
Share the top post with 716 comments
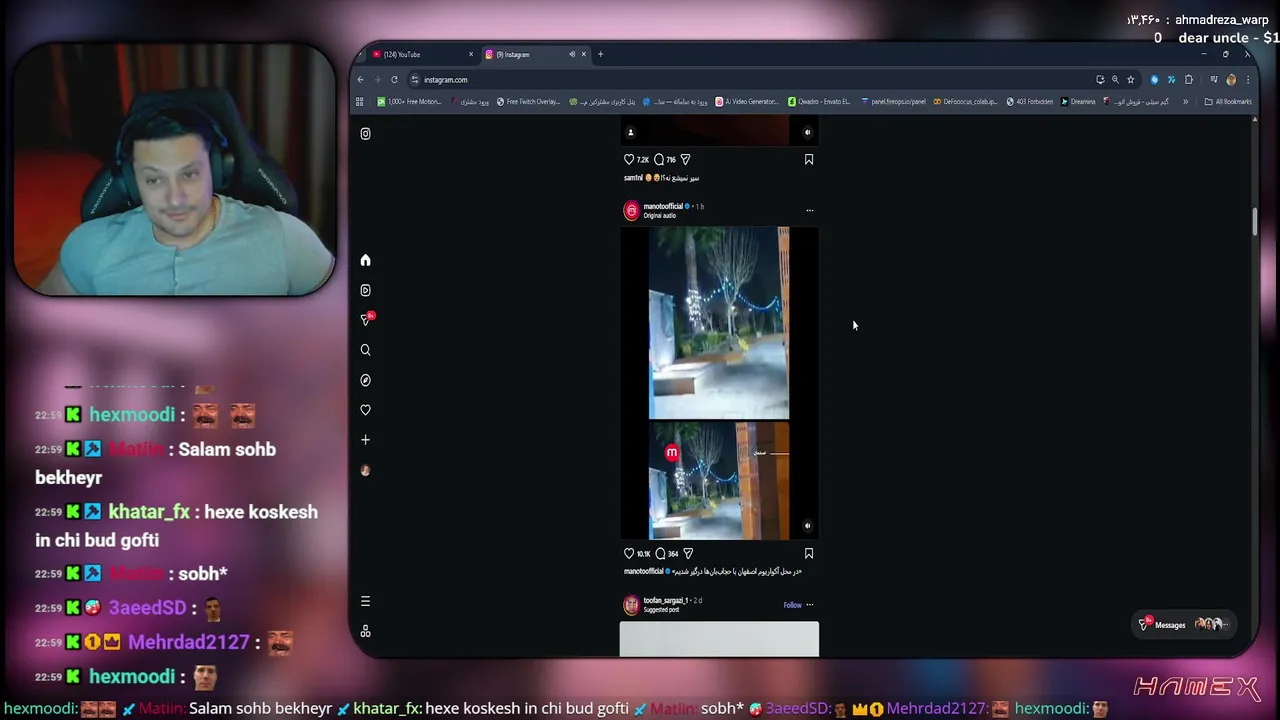[685, 159]
